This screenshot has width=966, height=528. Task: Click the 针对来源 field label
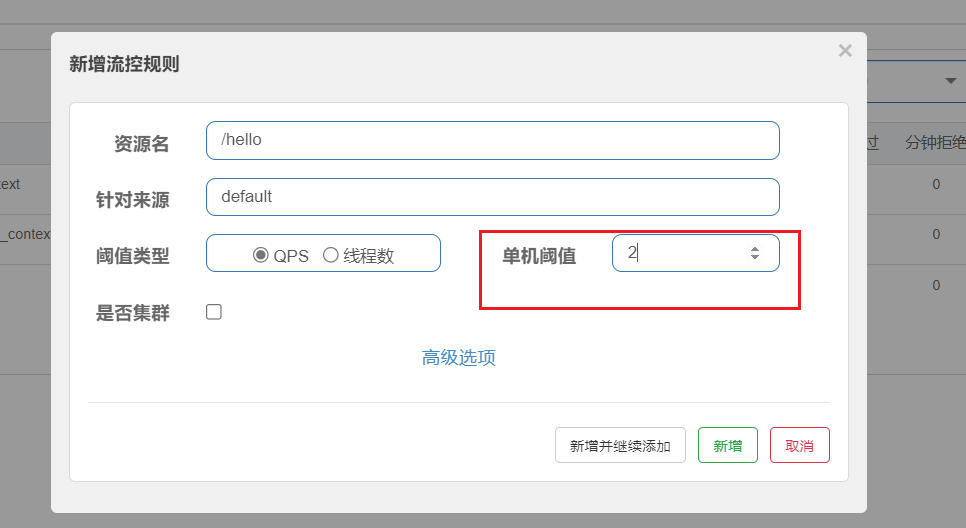[x=133, y=200]
